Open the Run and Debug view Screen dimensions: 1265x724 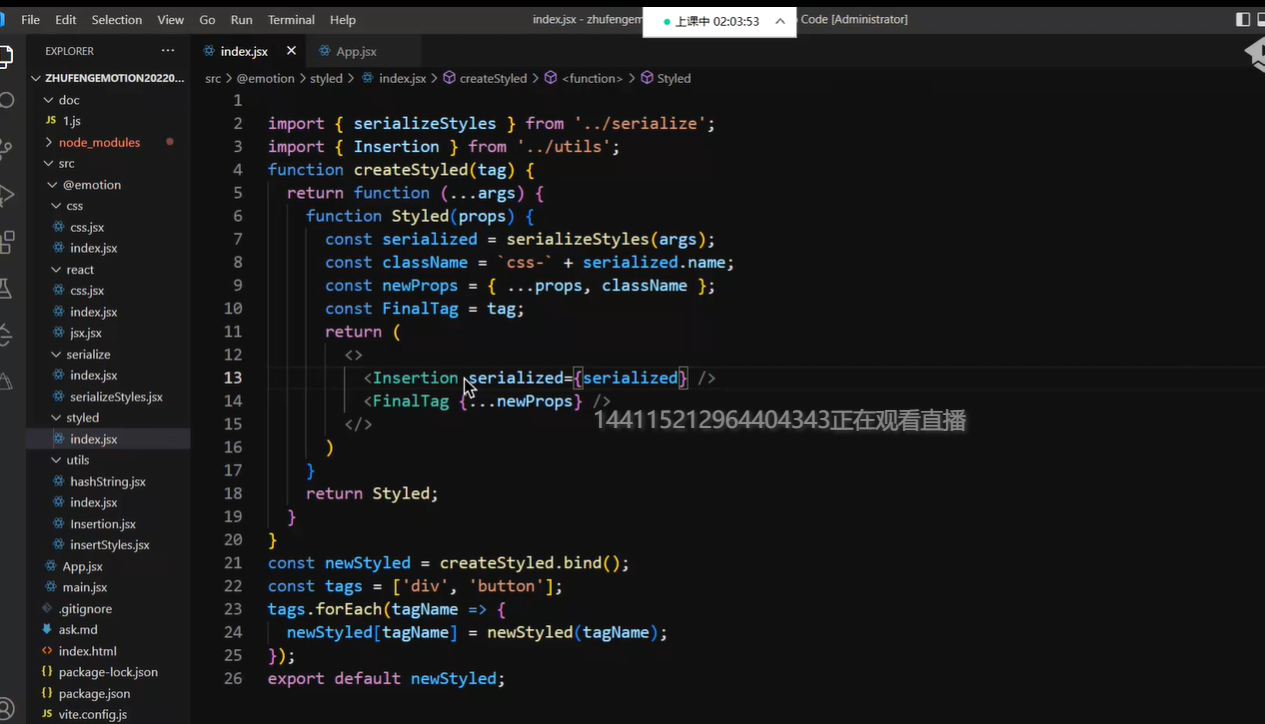(5, 195)
